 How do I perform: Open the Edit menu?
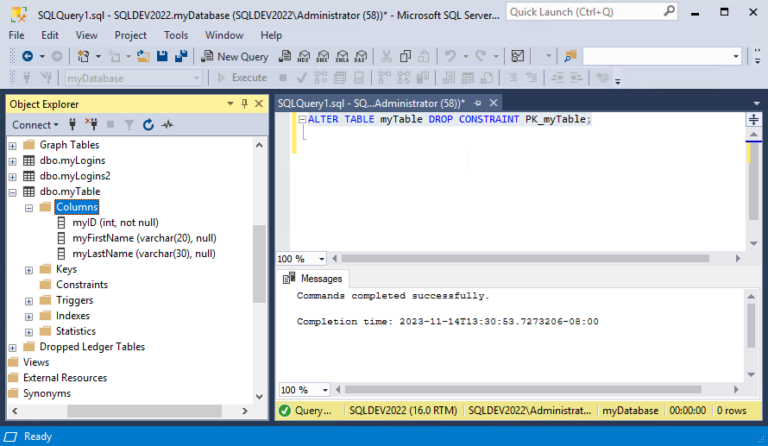50,35
